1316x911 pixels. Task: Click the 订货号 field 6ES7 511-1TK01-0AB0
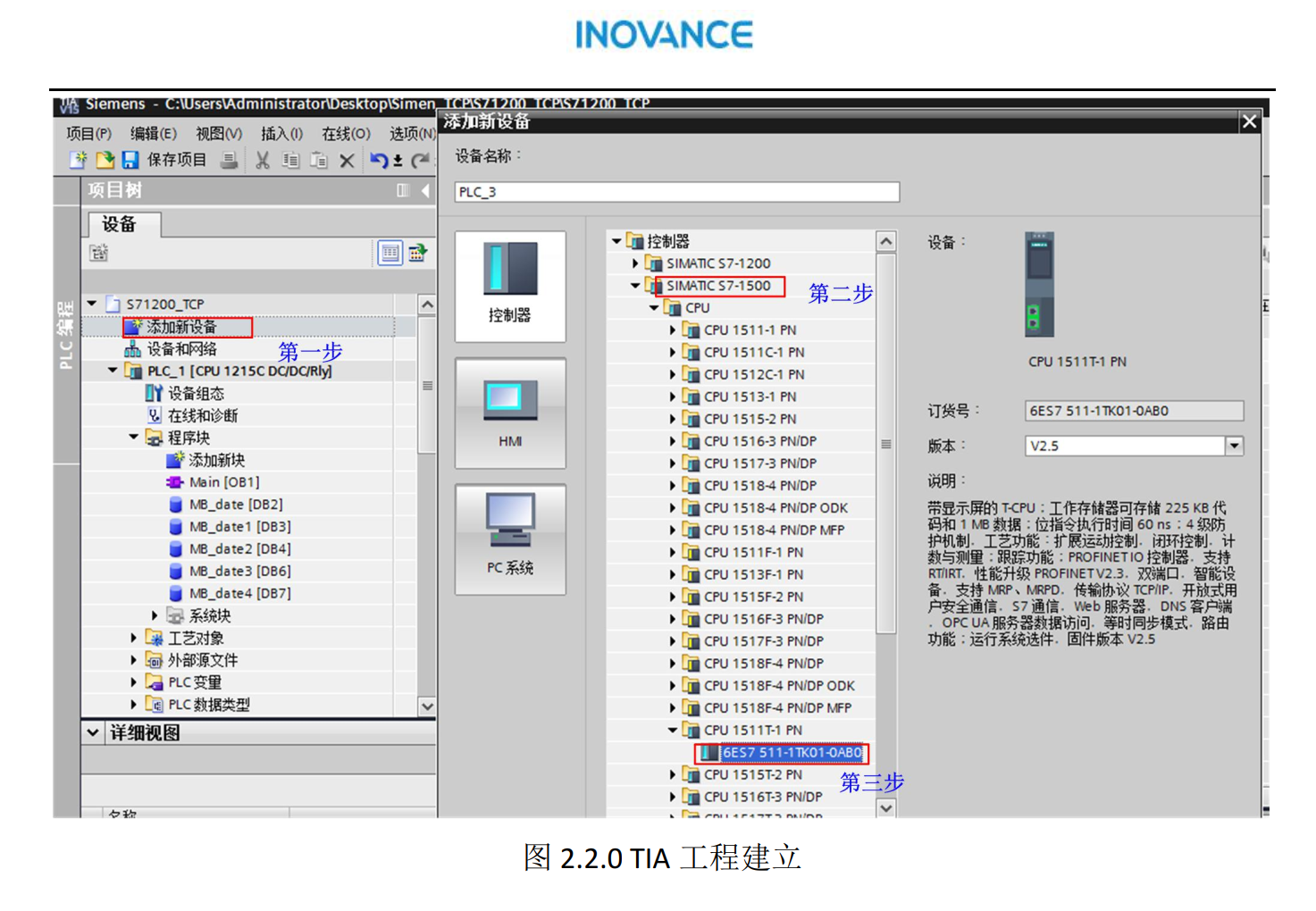coord(1135,411)
